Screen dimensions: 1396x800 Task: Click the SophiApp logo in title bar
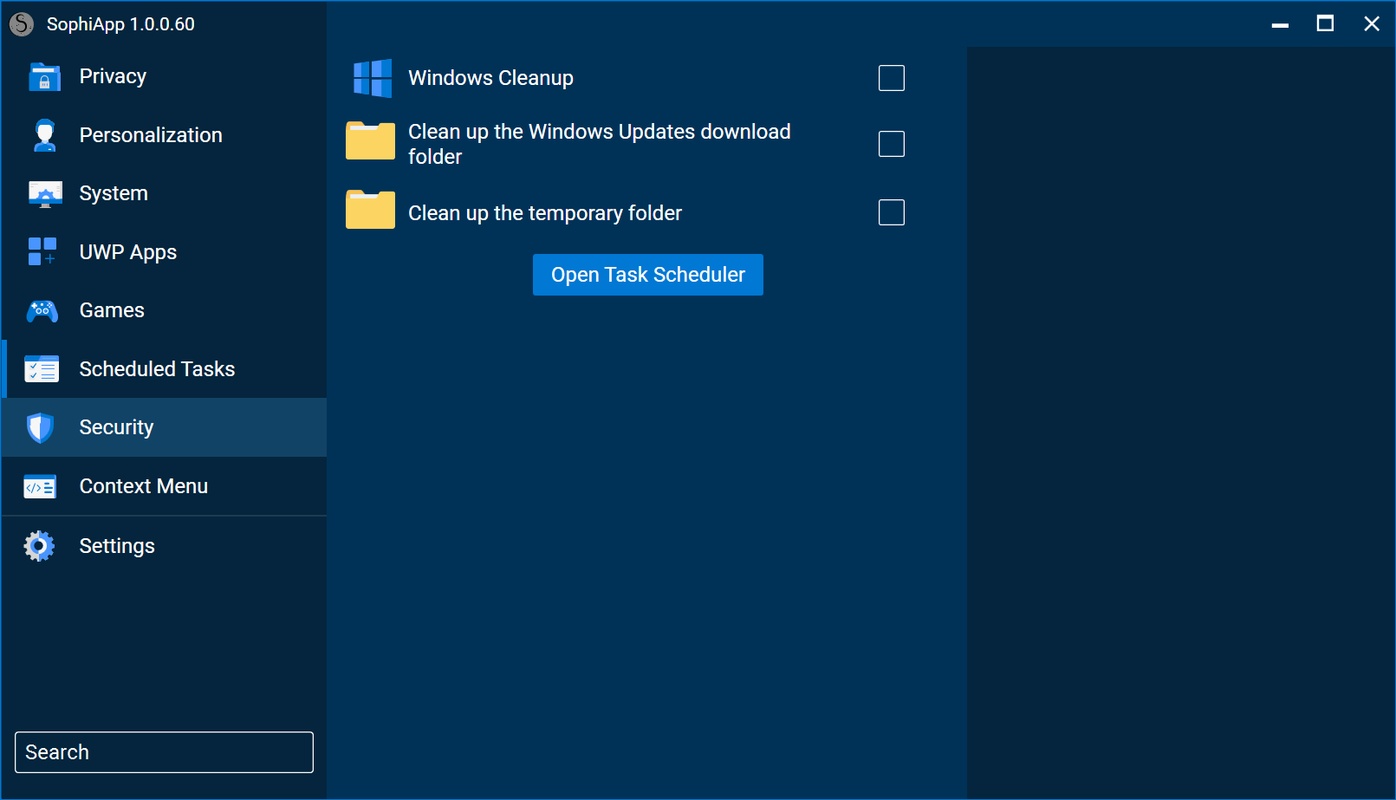tap(22, 24)
